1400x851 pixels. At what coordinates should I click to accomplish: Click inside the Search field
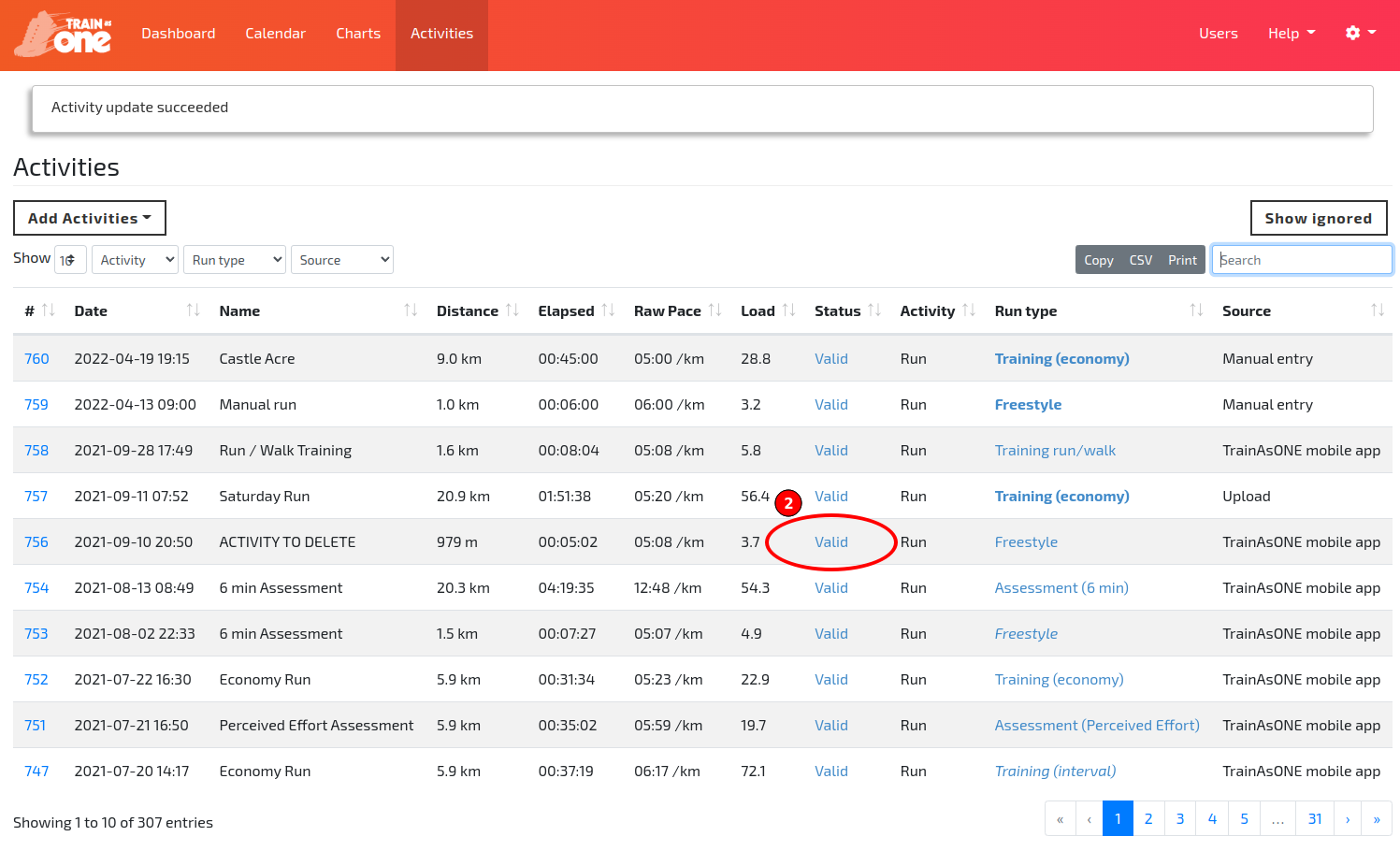point(1301,259)
